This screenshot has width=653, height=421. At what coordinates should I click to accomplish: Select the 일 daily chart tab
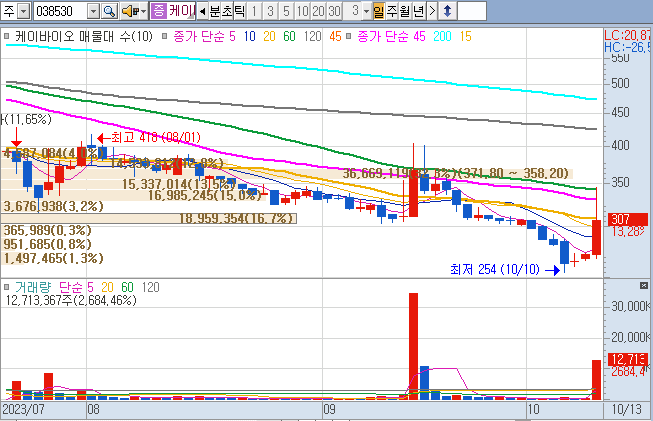pos(379,11)
